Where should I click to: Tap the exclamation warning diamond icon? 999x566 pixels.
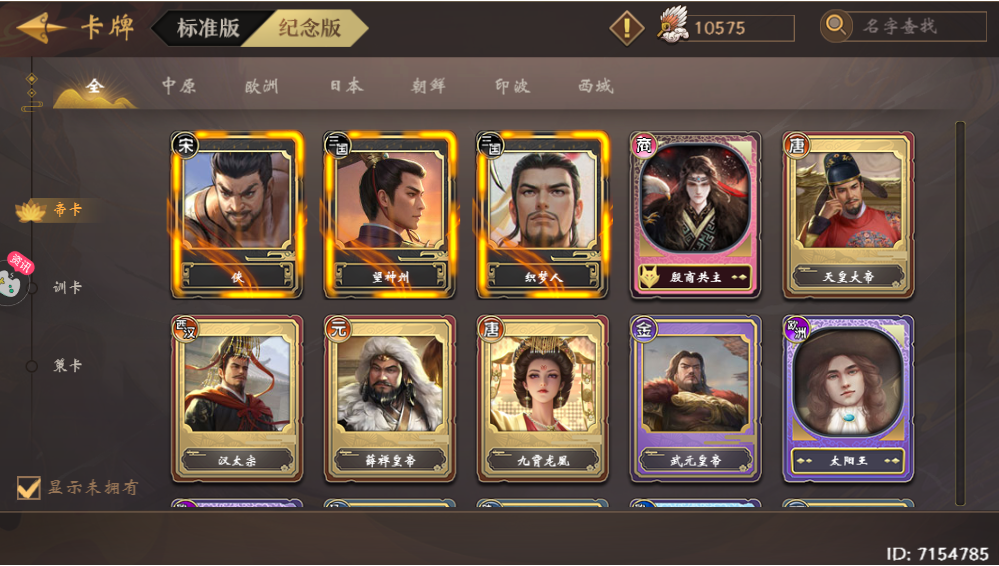coord(627,28)
